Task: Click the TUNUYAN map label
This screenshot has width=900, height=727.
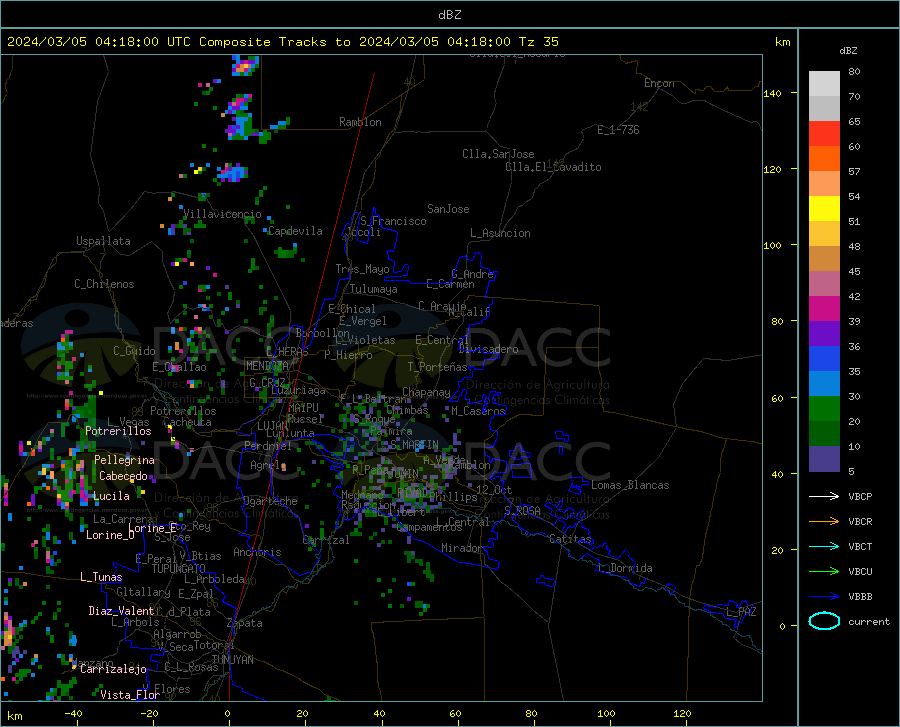Action: coord(232,660)
